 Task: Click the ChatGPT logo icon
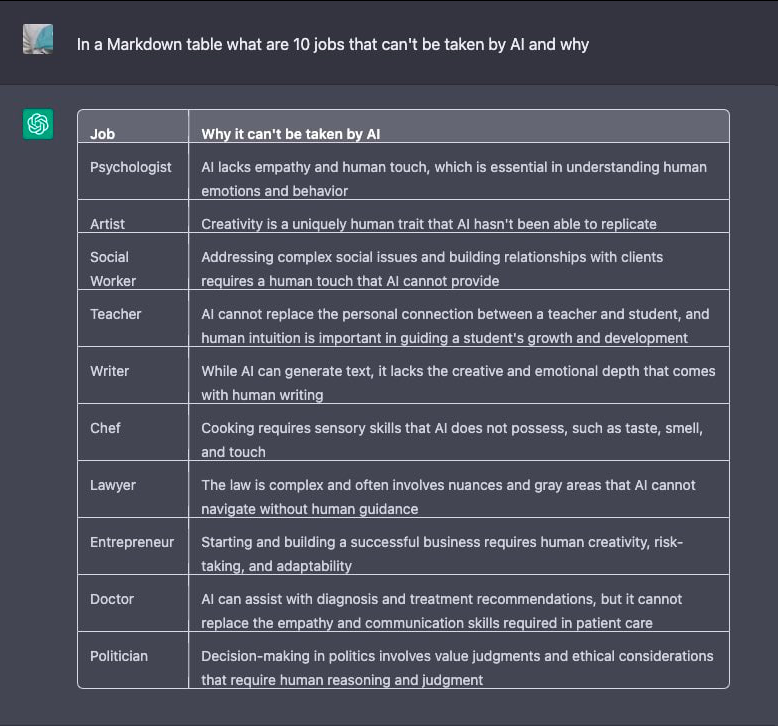(38, 125)
